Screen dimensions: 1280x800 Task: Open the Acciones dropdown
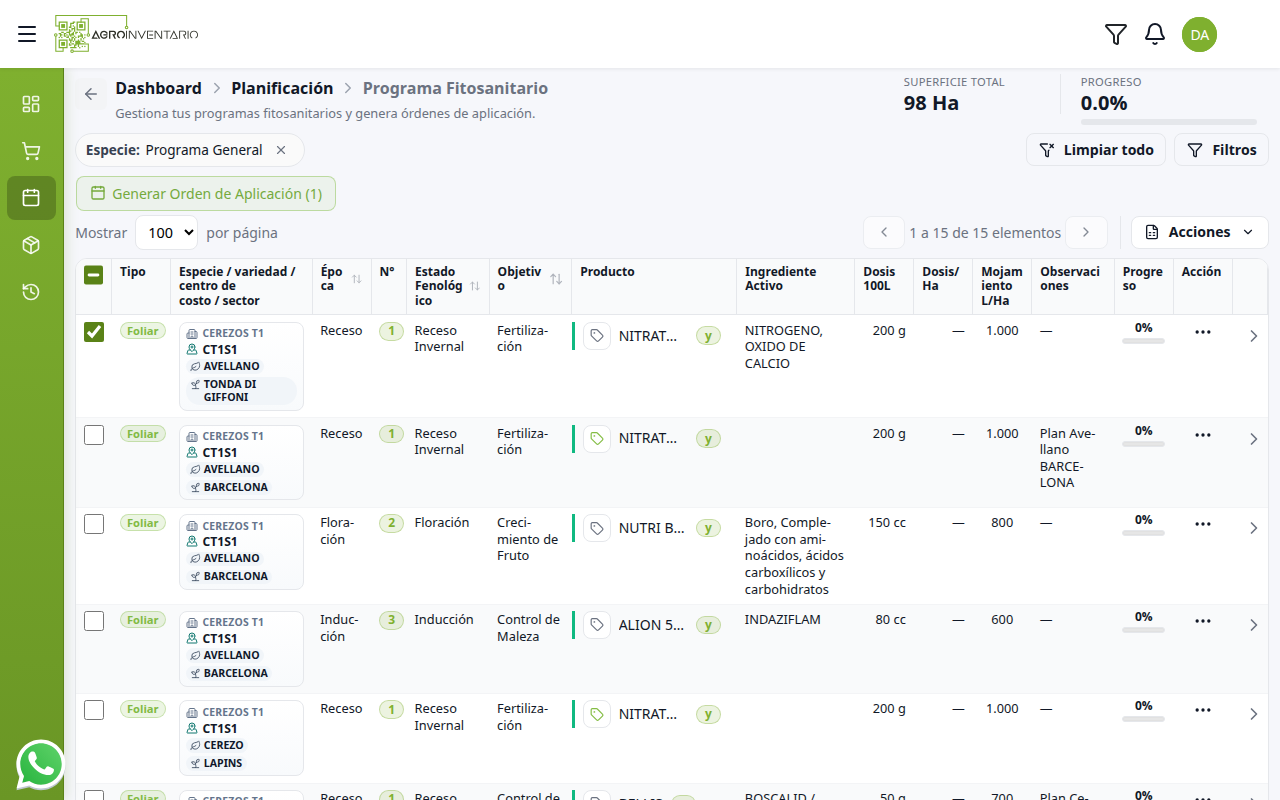[1200, 232]
